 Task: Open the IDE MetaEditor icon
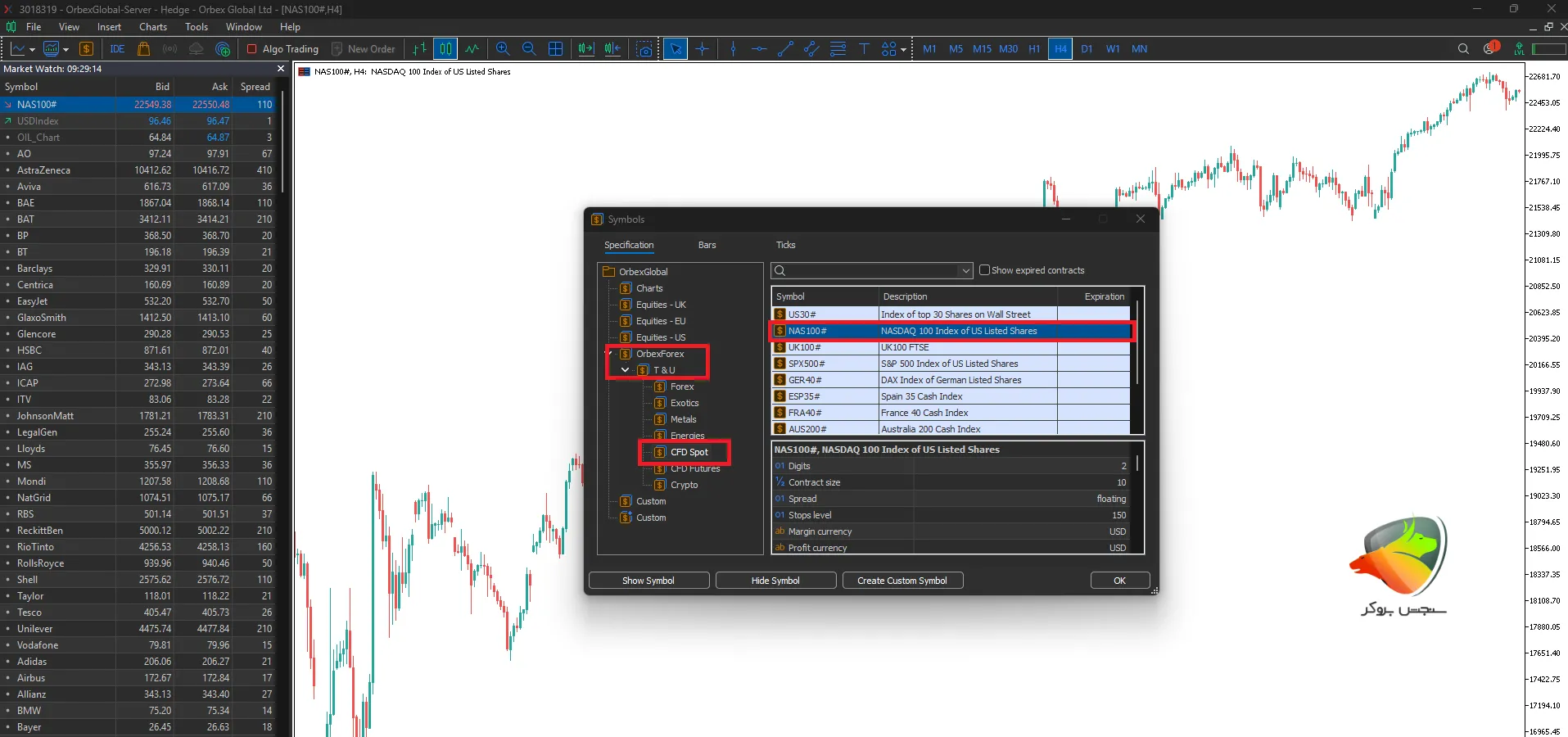click(117, 49)
